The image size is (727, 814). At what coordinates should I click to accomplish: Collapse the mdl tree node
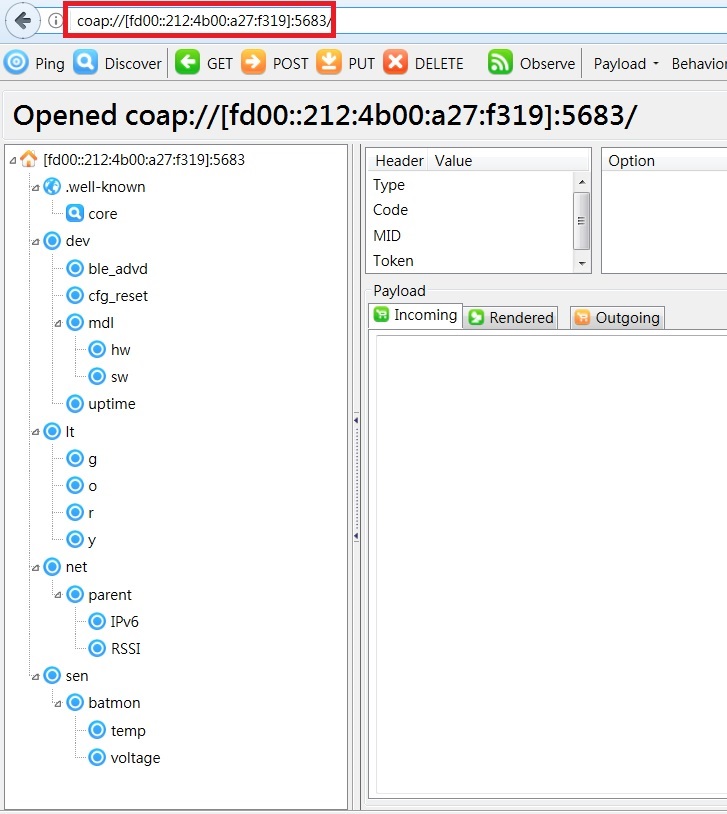pos(58,323)
